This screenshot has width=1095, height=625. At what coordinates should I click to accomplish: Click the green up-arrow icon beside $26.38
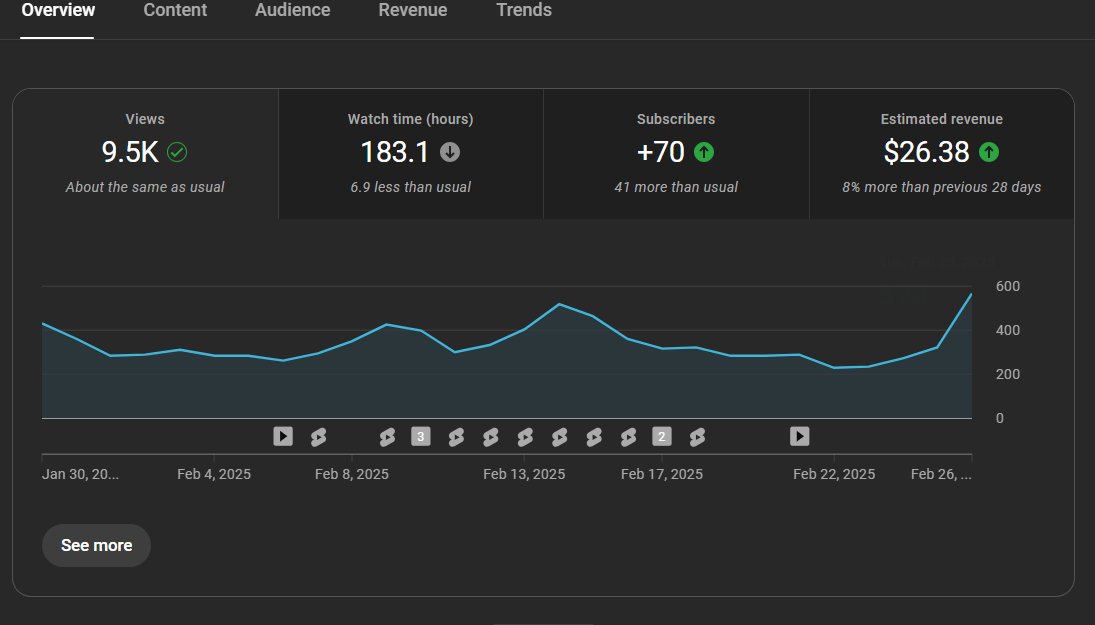[989, 152]
